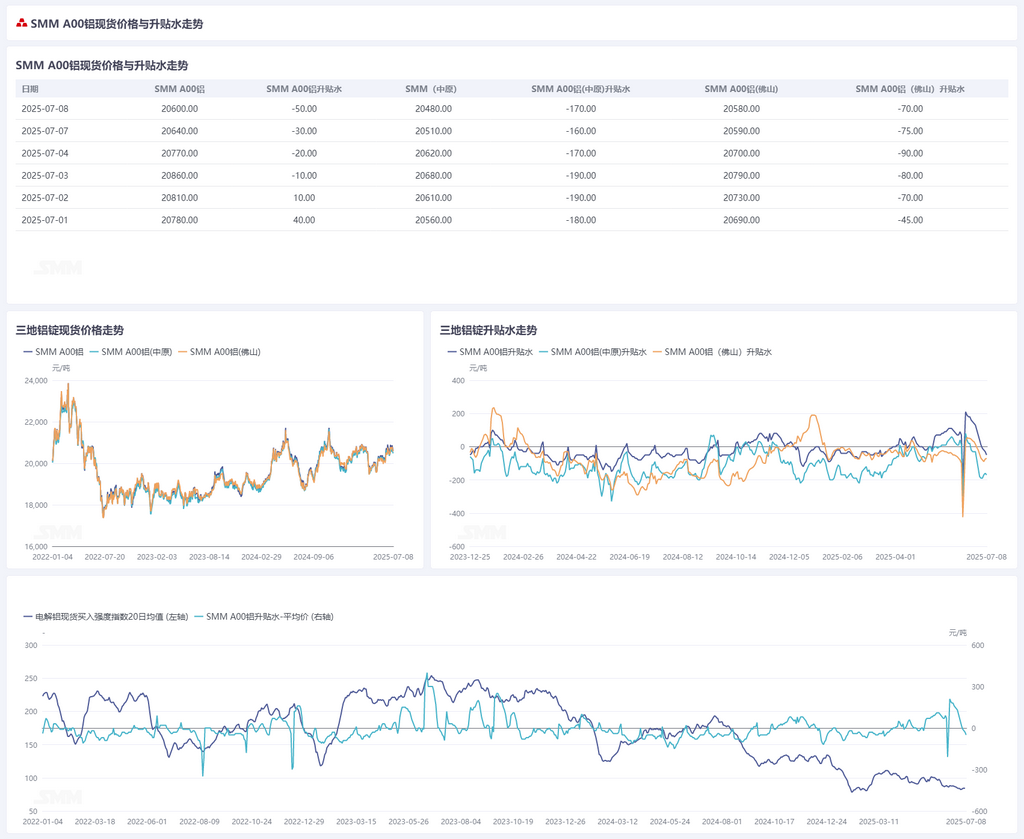Click 佛山 premium value -45.00
The height and width of the screenshot is (839, 1024).
pyautogui.click(x=910, y=220)
